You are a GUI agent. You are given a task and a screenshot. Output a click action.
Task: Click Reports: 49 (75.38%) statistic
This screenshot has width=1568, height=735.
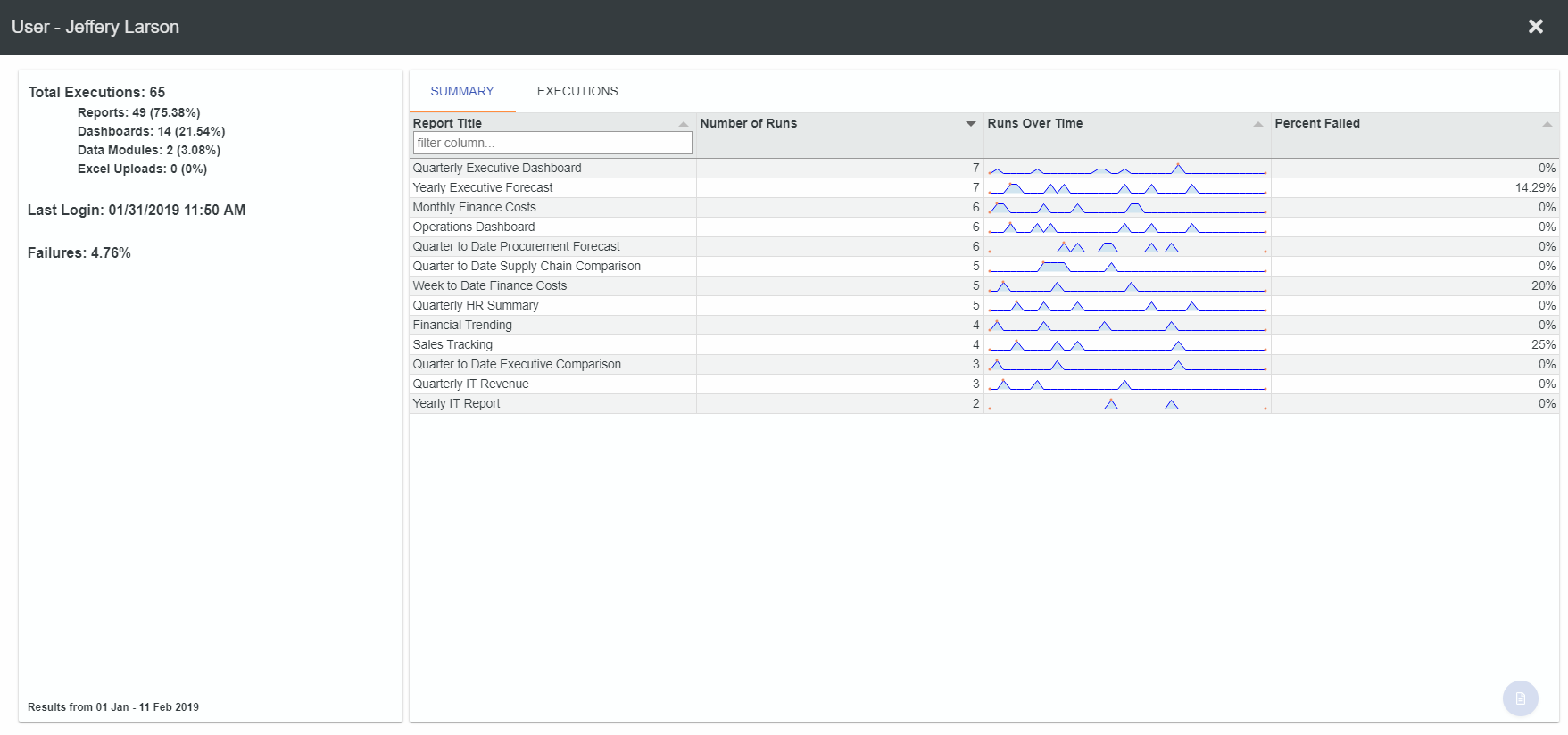(138, 112)
